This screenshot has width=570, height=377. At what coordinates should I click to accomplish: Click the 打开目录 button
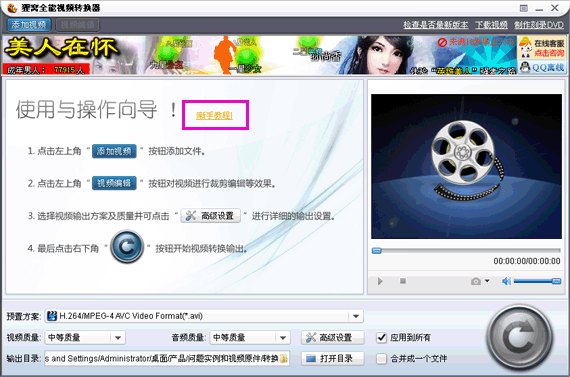[x=332, y=358]
